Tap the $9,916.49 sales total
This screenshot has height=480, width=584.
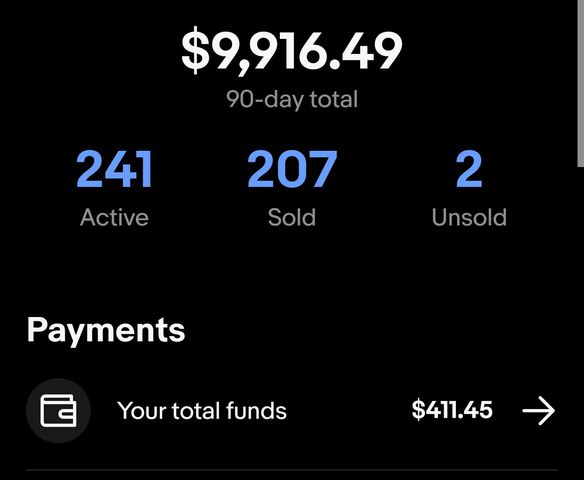pyautogui.click(x=292, y=51)
